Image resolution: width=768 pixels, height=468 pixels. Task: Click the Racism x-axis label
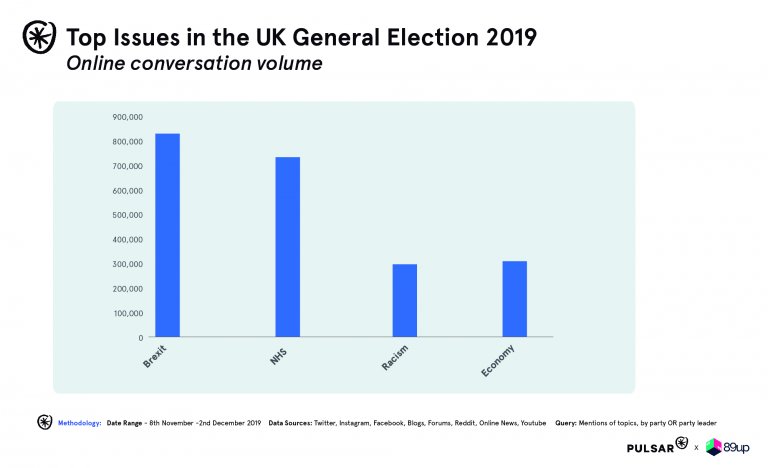[x=394, y=362]
